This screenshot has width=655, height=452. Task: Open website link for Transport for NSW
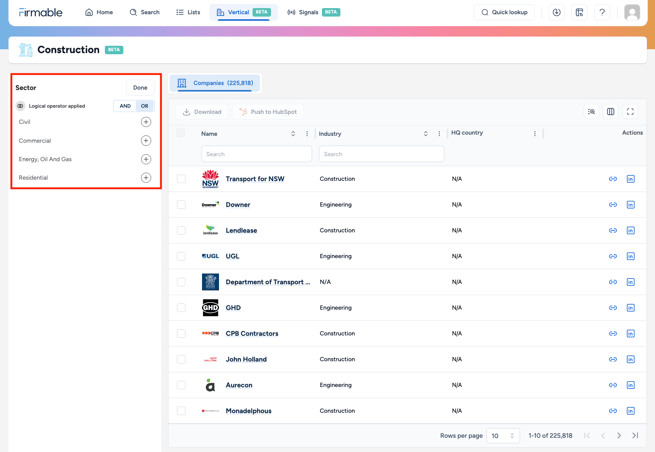point(613,179)
